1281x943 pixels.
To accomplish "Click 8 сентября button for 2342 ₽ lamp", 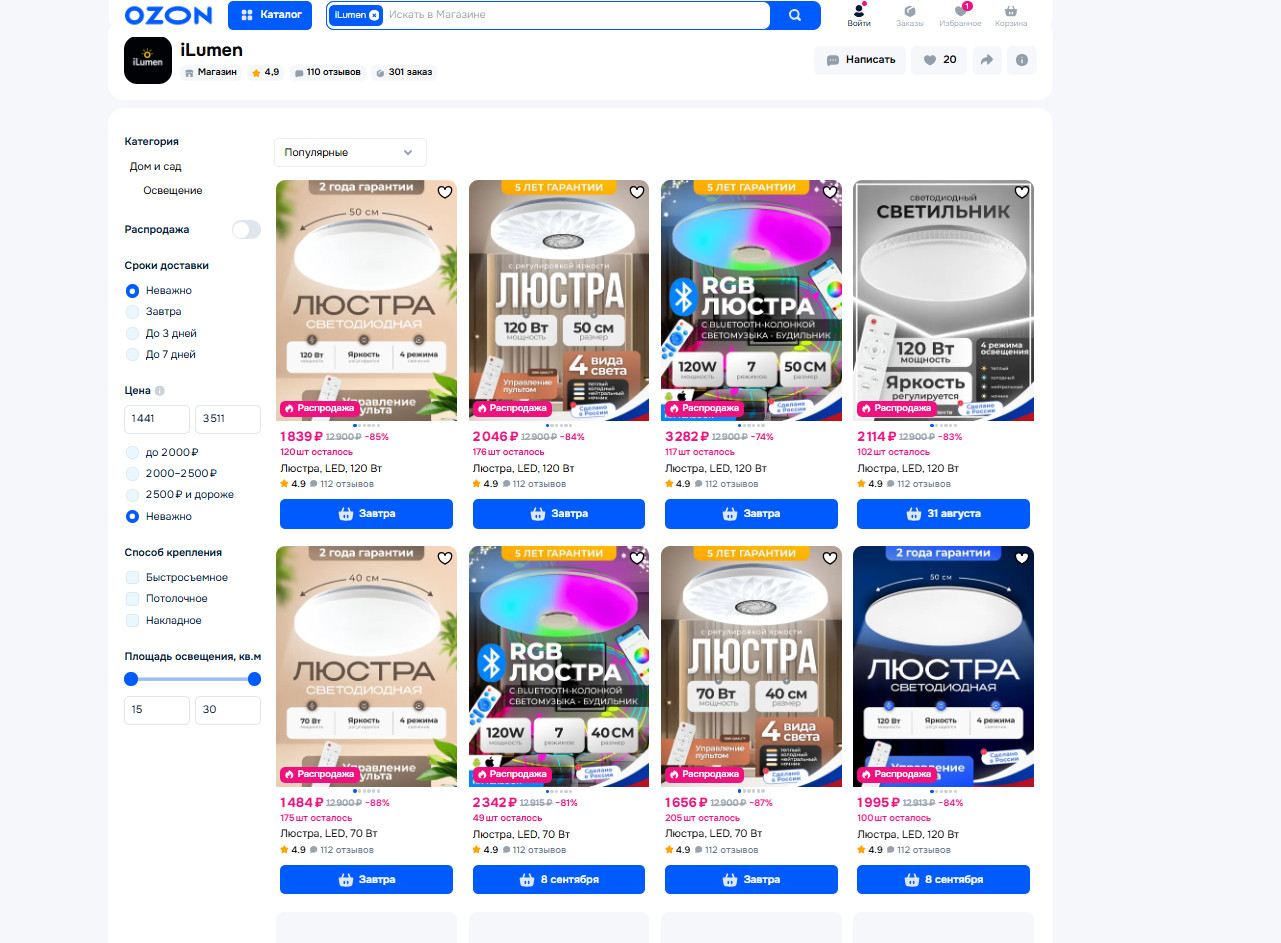I will 559,880.
